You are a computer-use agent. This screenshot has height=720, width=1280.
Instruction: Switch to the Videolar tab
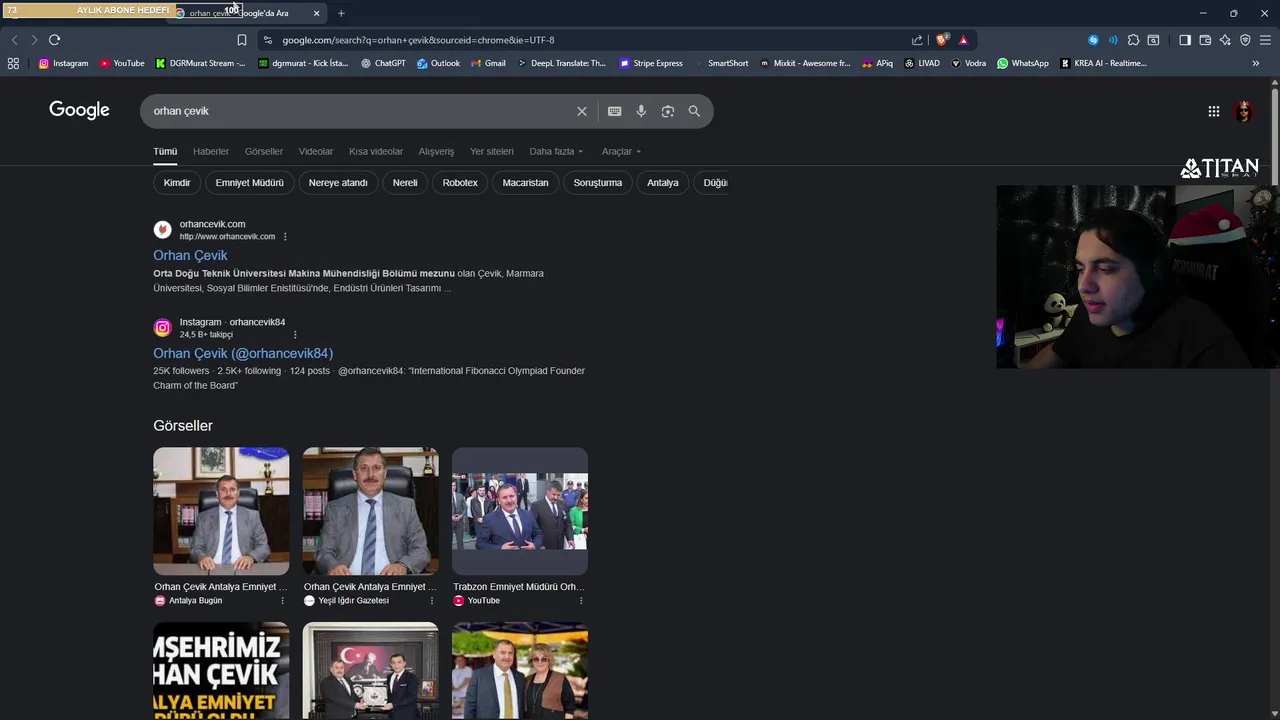click(x=316, y=152)
